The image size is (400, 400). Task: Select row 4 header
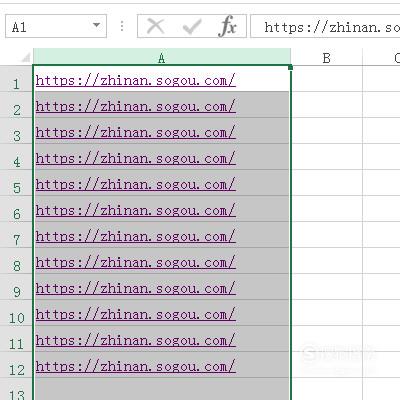[16, 157]
